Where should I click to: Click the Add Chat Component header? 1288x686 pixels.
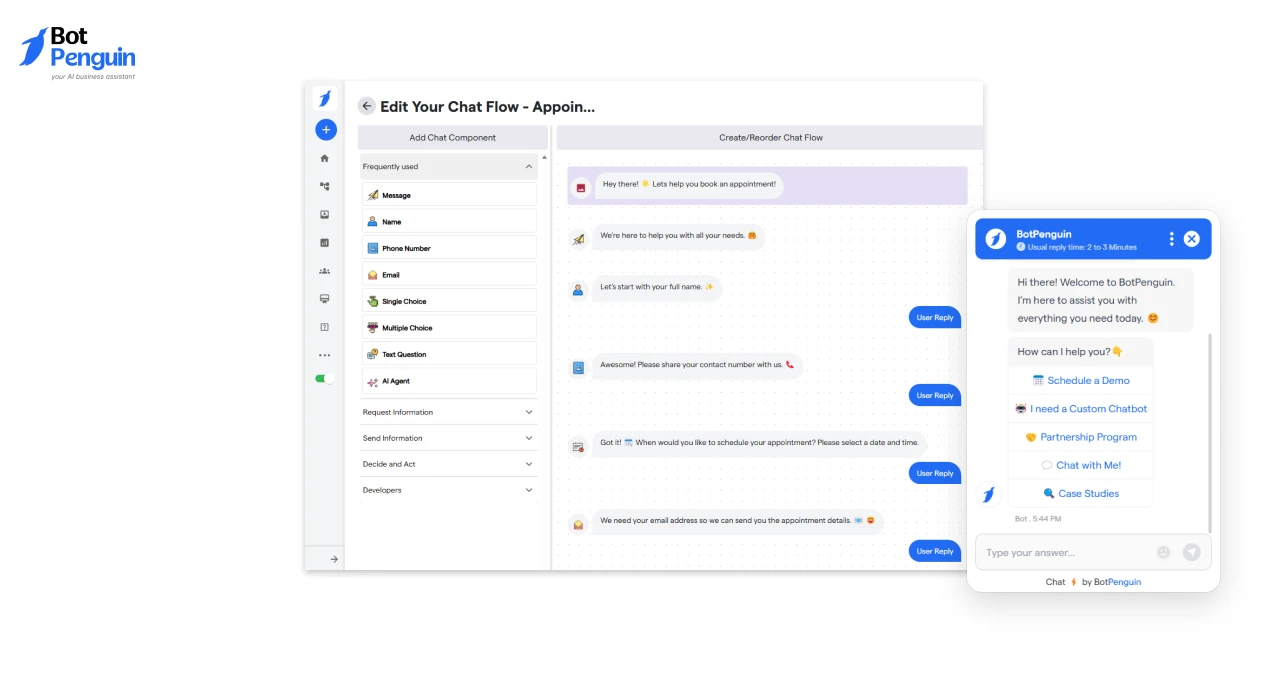[x=452, y=138]
